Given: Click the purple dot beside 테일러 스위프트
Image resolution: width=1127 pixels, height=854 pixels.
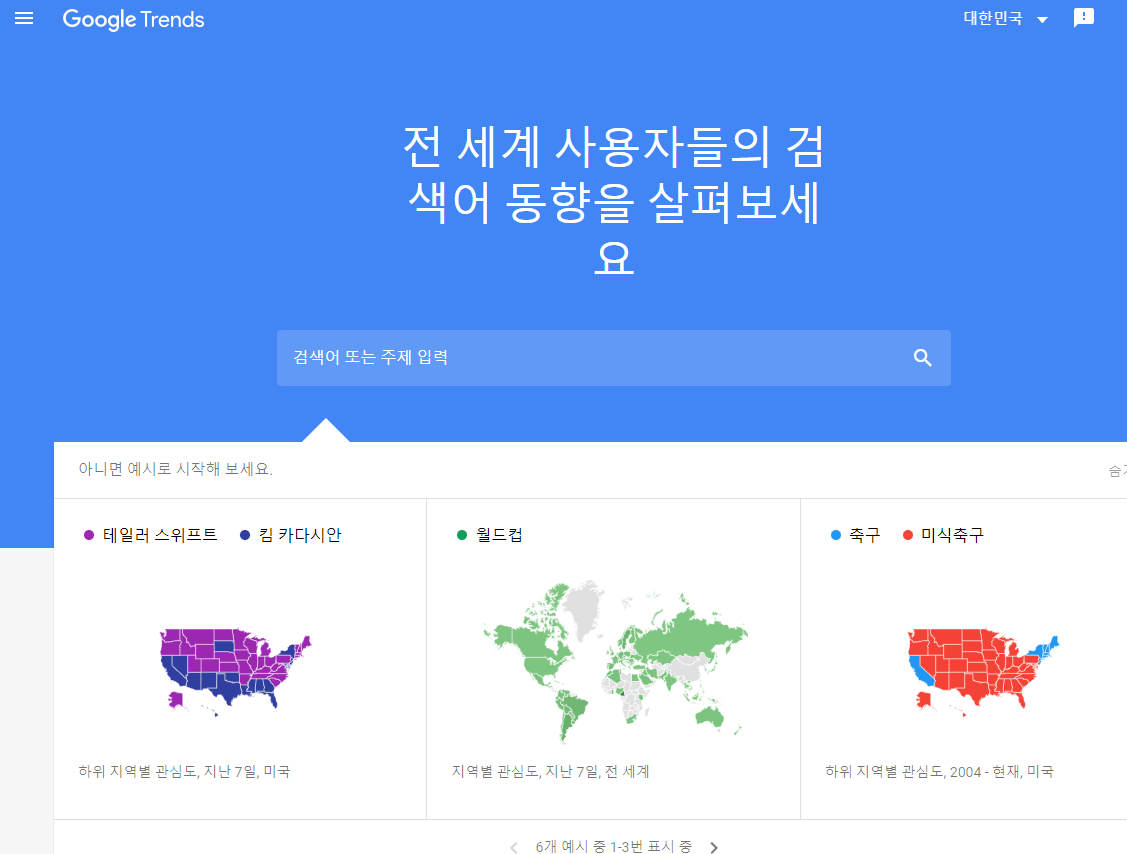Looking at the screenshot, I should pyautogui.click(x=89, y=535).
